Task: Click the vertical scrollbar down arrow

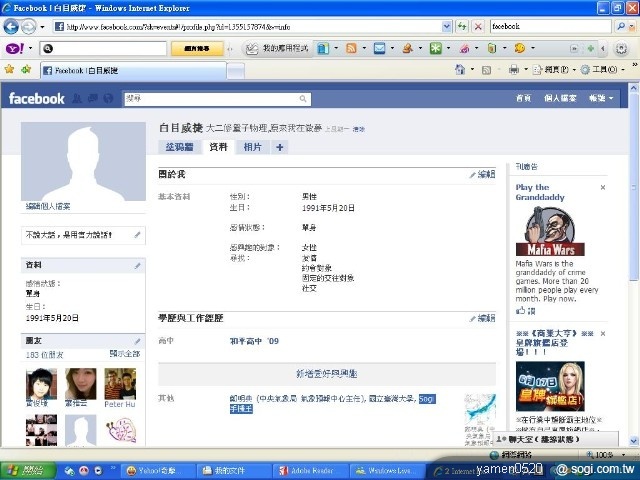Action: coord(633,441)
